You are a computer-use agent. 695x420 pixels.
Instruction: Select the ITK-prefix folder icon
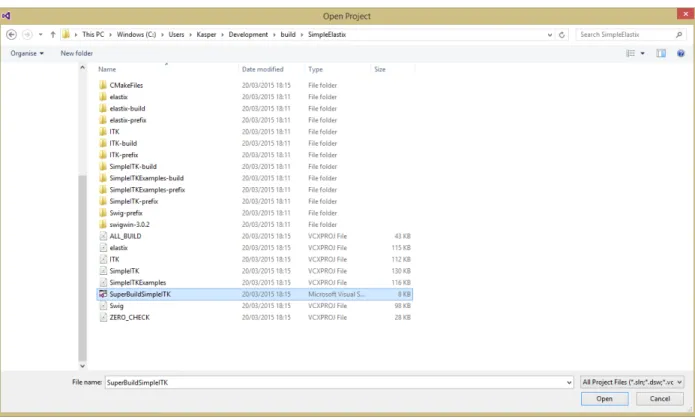pyautogui.click(x=103, y=155)
